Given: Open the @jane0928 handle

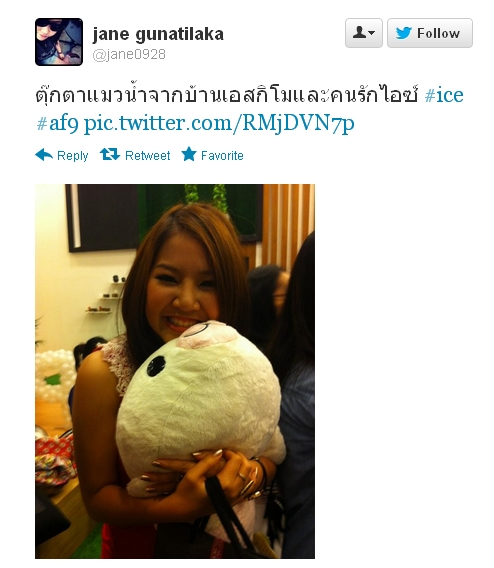Looking at the screenshot, I should tap(129, 55).
